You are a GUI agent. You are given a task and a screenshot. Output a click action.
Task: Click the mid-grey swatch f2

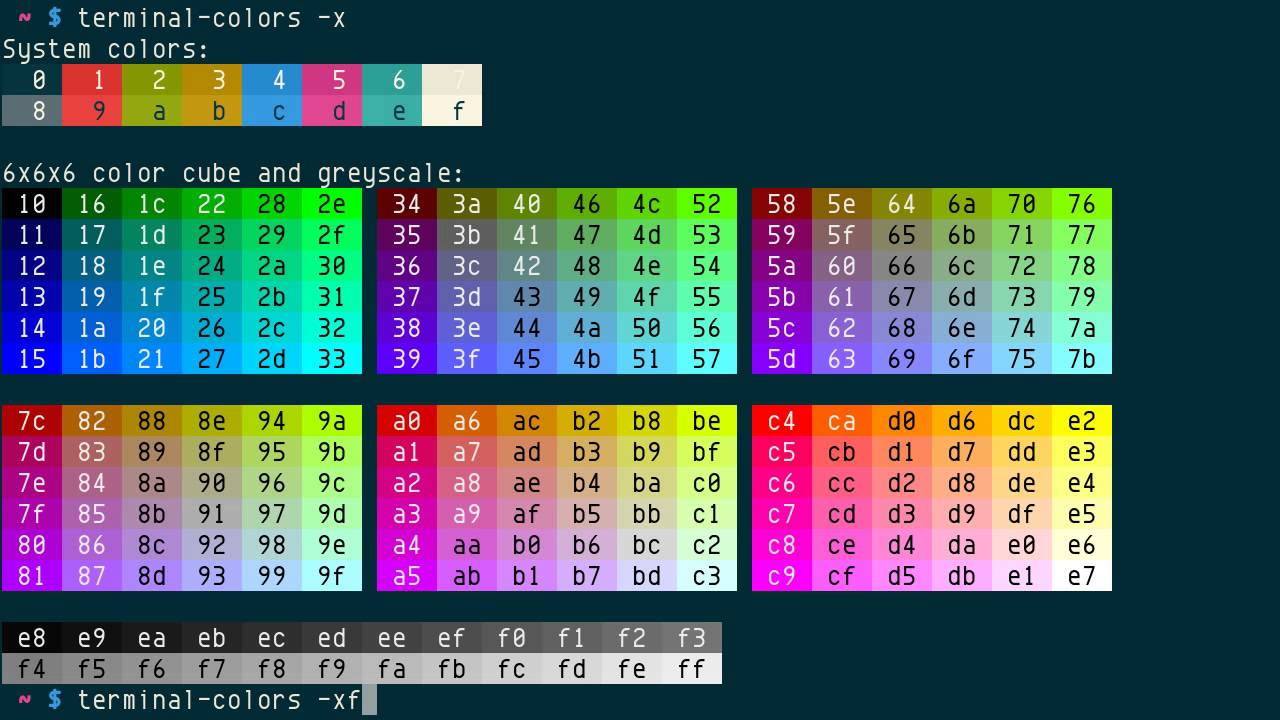[x=631, y=638]
